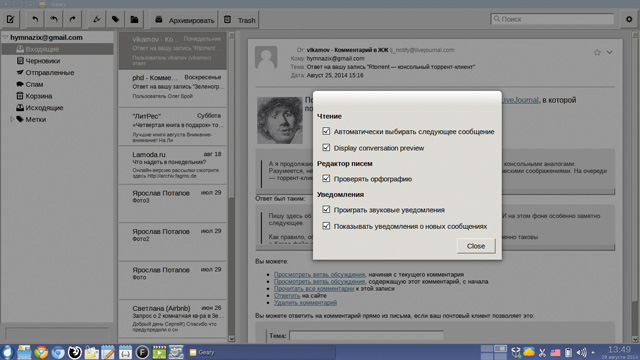Viewport: 640px width, 360px height.
Task: Click the Geary task in the taskbar
Action: click(261, 352)
